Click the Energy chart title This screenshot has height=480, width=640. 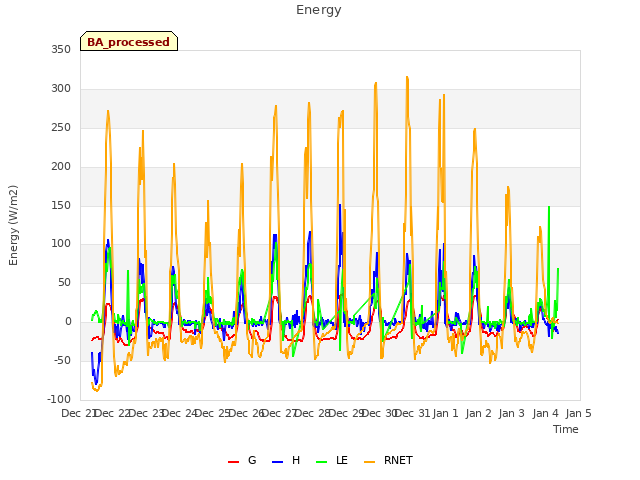coord(319,10)
